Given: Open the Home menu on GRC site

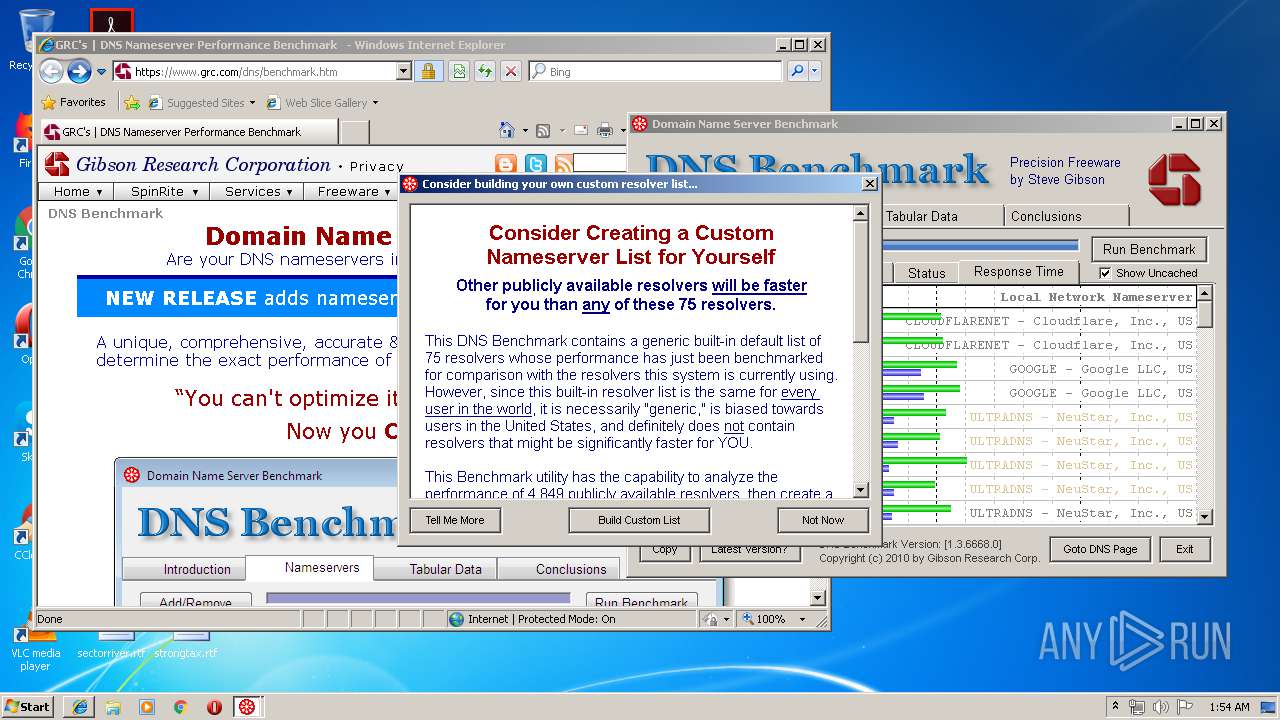Looking at the screenshot, I should click(x=78, y=191).
